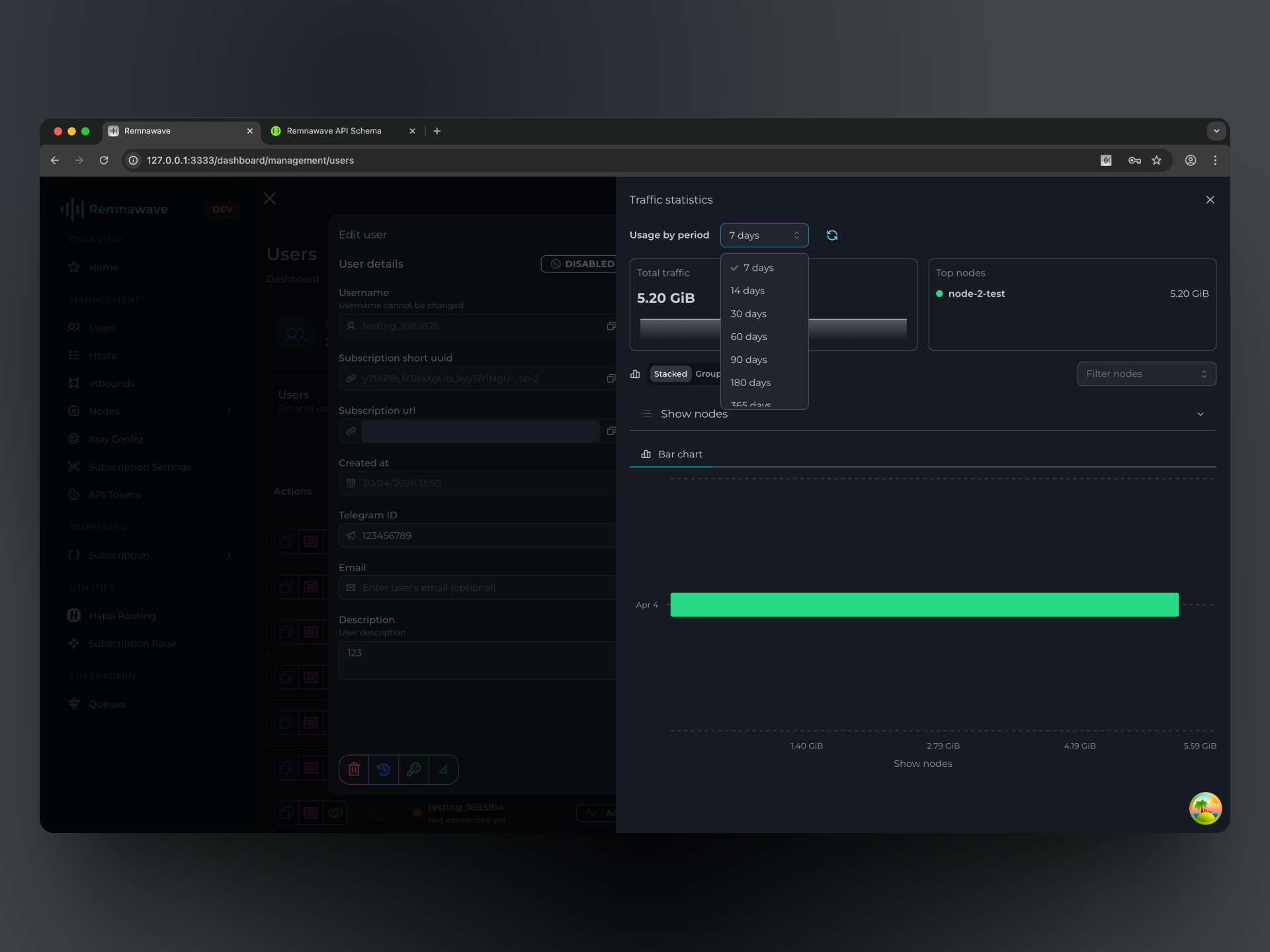This screenshot has height=952, width=1270.
Task: Choose 60 days from the period list
Action: point(764,337)
